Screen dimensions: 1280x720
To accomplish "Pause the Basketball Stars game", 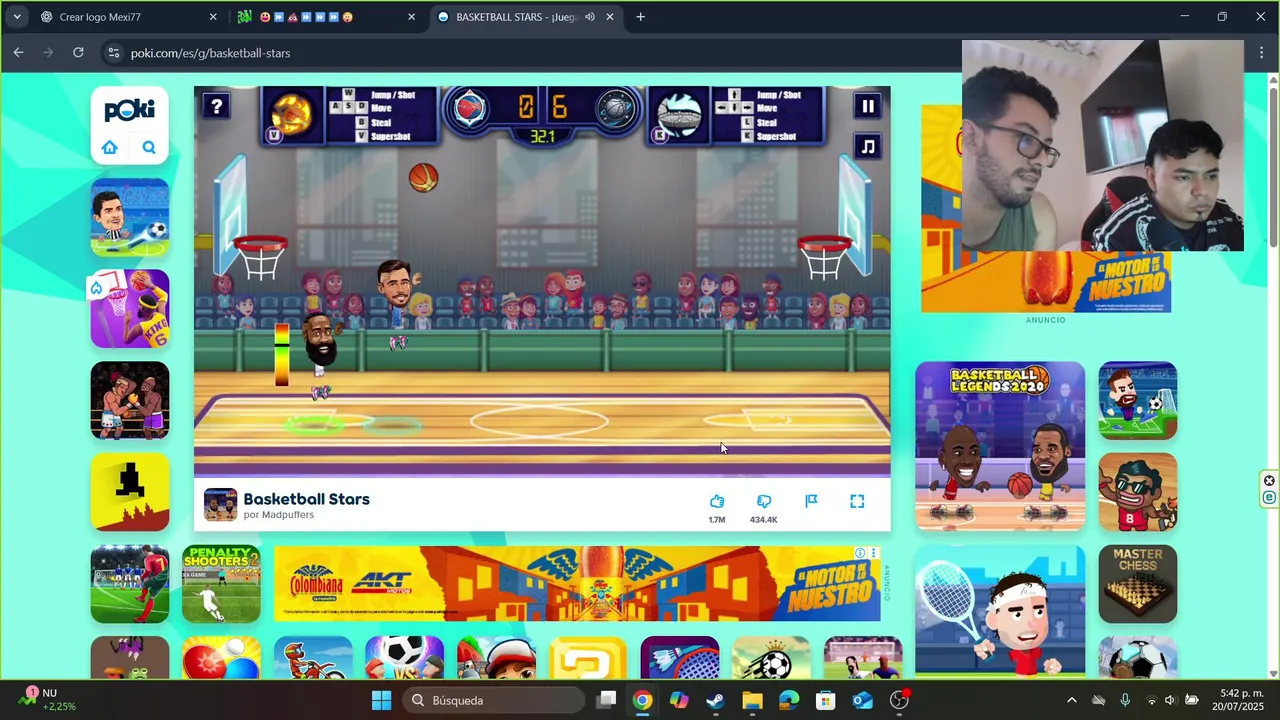I will coord(868,106).
